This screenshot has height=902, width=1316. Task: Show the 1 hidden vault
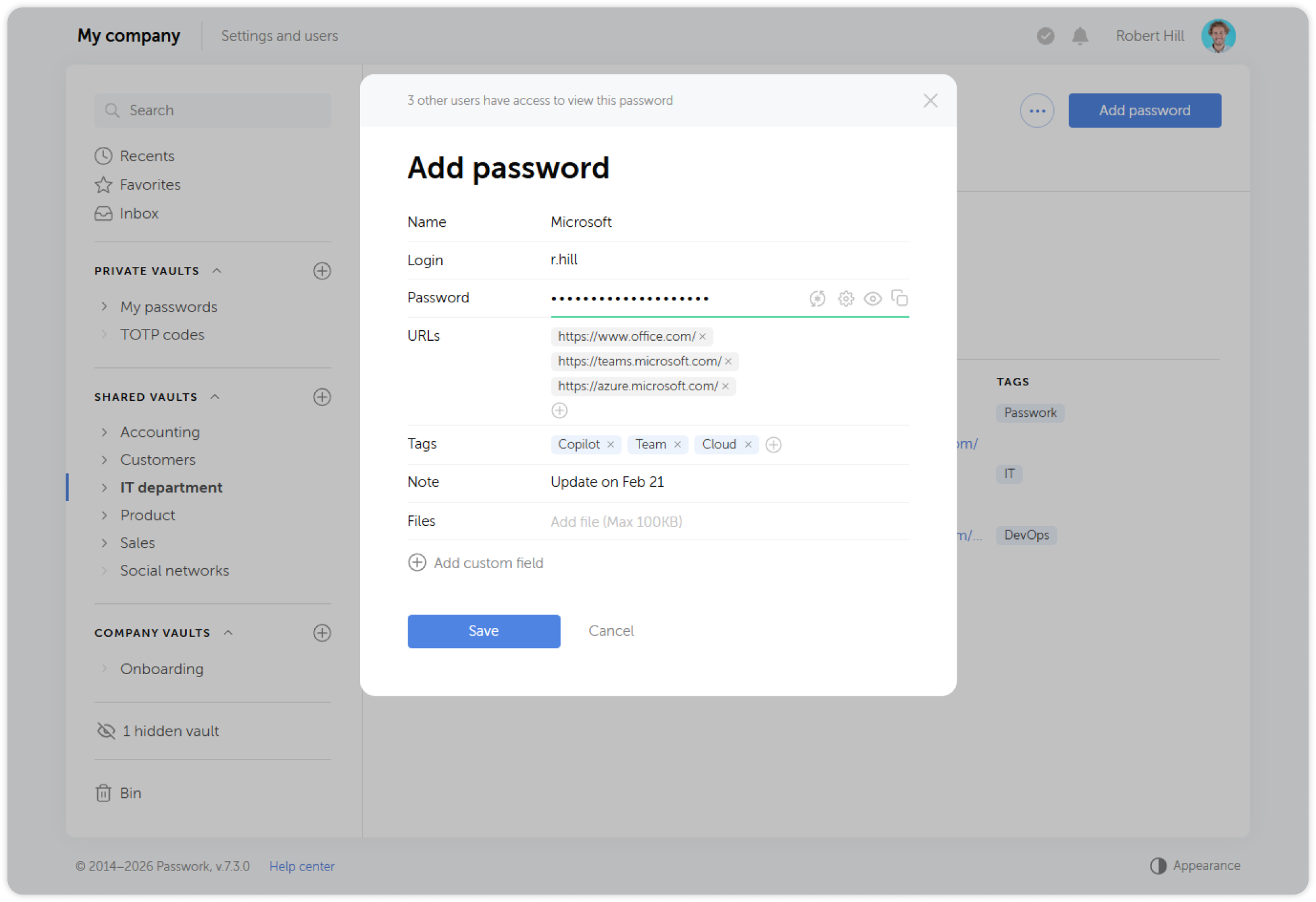point(170,731)
